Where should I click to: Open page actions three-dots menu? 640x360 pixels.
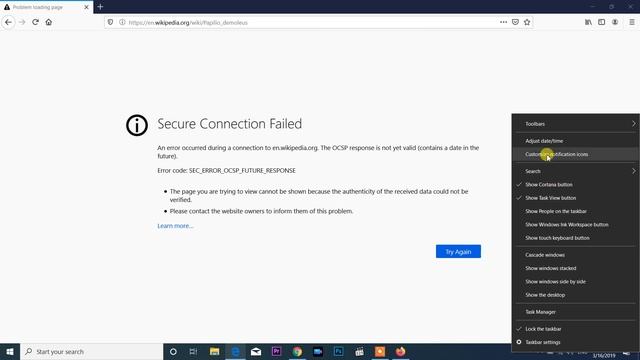tap(503, 22)
